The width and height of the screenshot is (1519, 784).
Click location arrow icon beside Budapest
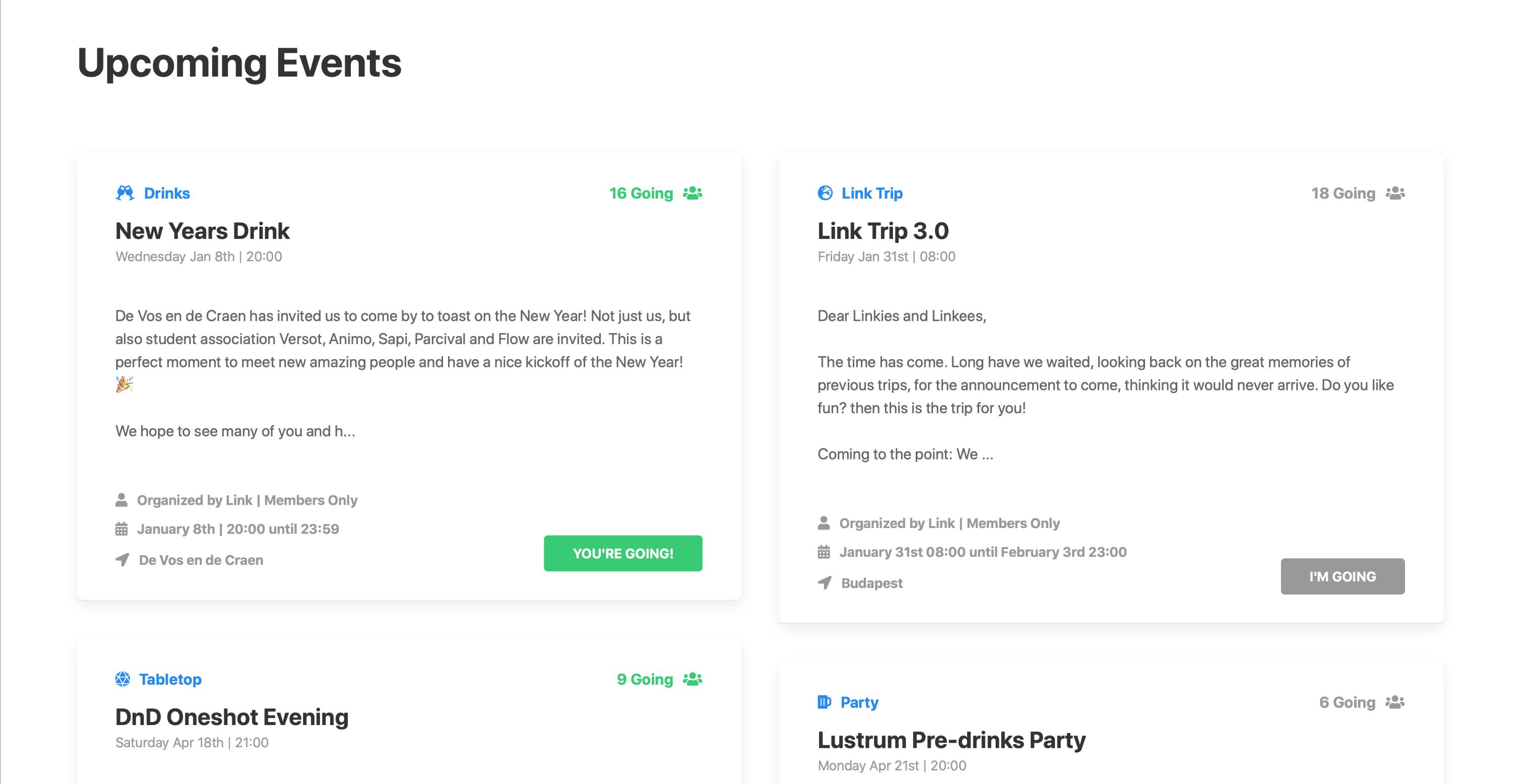click(x=825, y=583)
